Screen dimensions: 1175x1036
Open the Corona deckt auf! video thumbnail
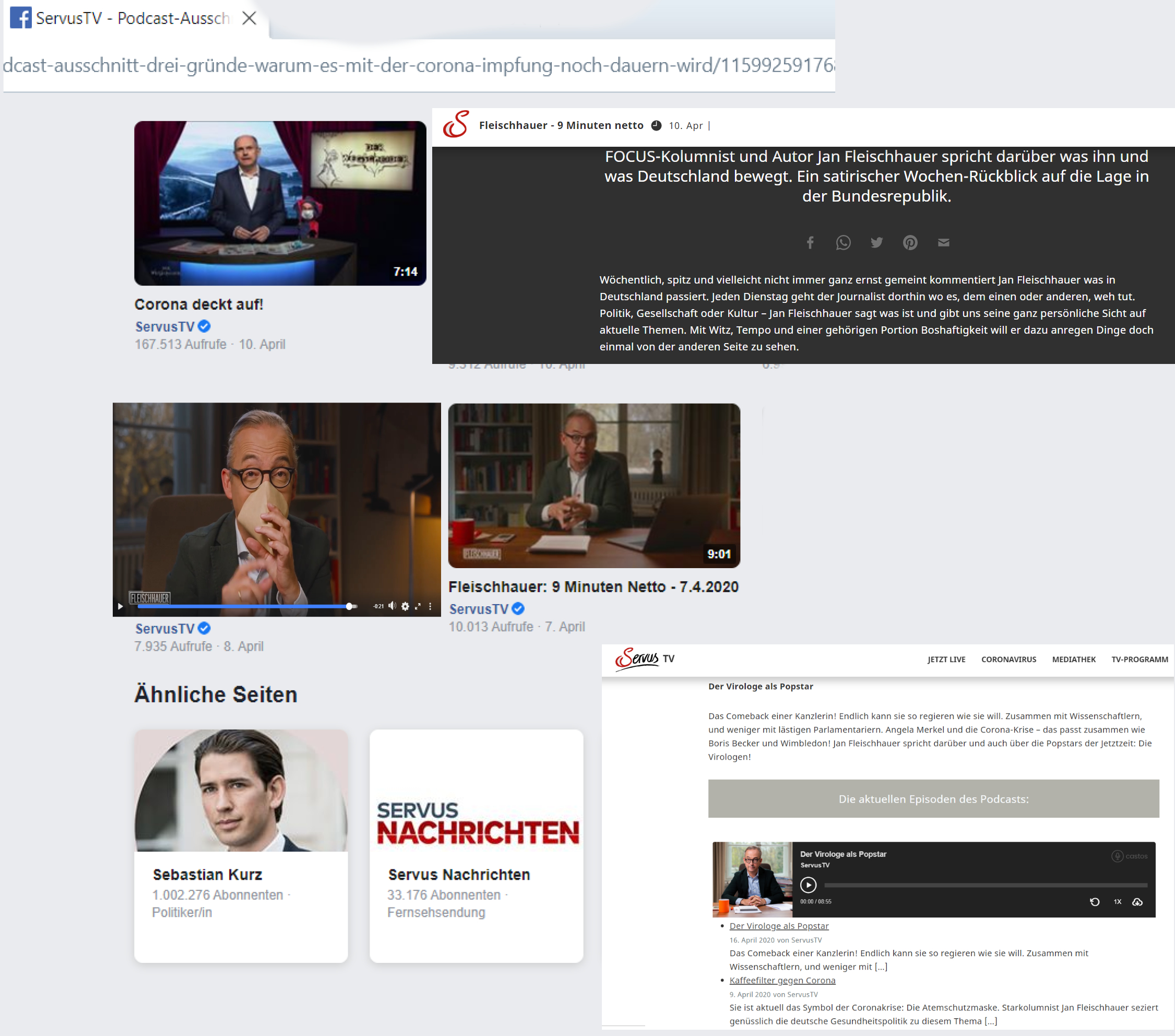click(x=280, y=203)
